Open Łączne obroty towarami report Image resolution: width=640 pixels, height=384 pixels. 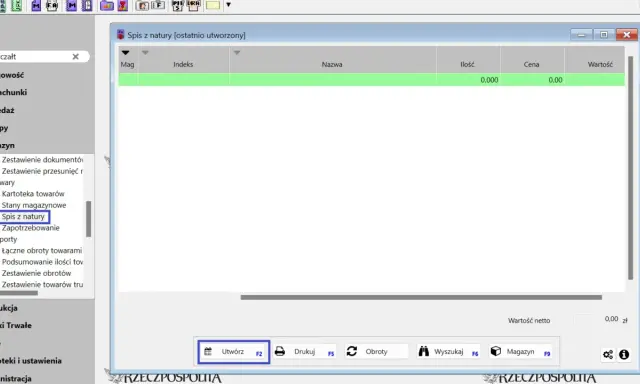coord(42,251)
